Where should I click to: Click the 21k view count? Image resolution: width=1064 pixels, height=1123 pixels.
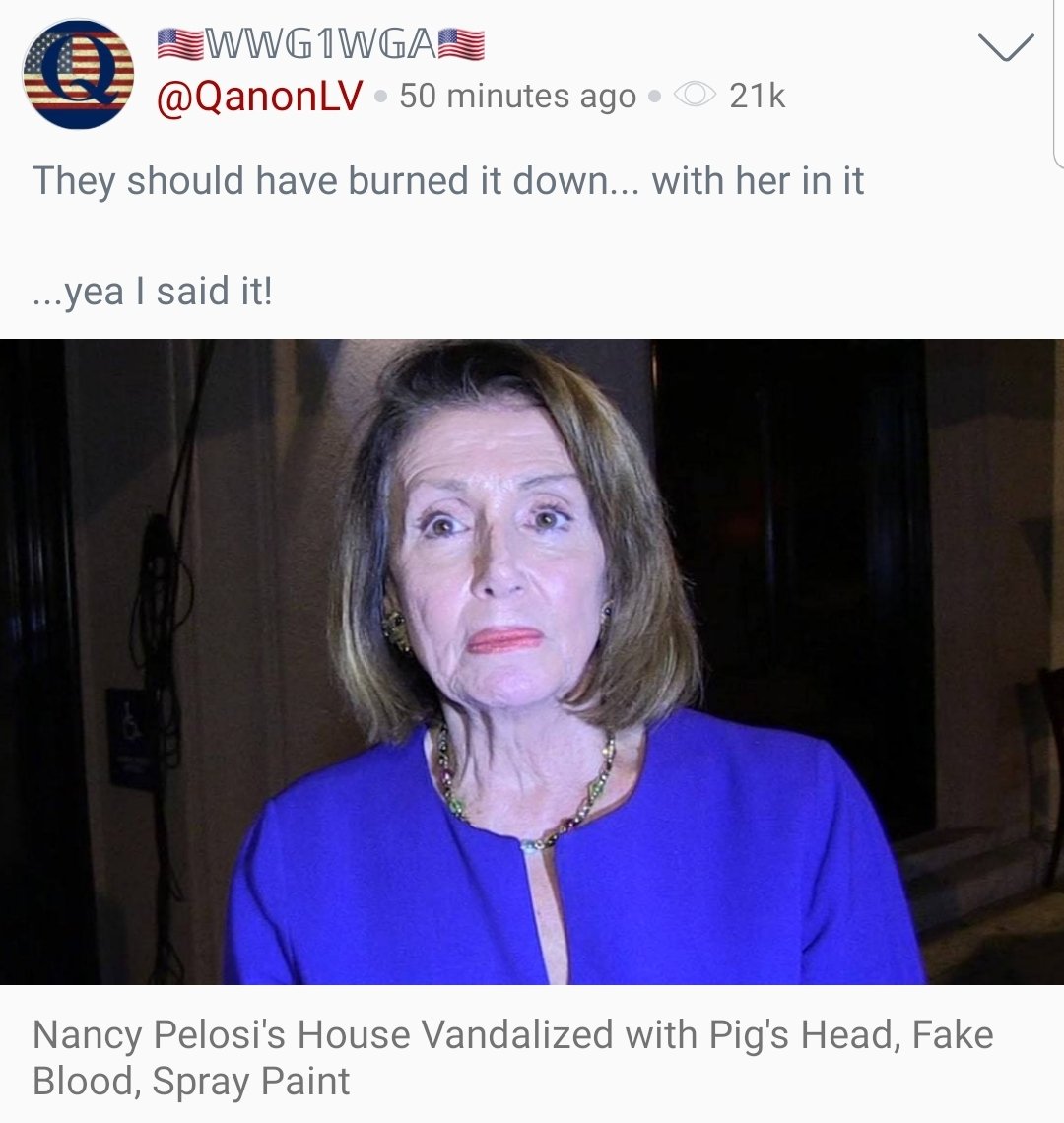pyautogui.click(x=758, y=96)
